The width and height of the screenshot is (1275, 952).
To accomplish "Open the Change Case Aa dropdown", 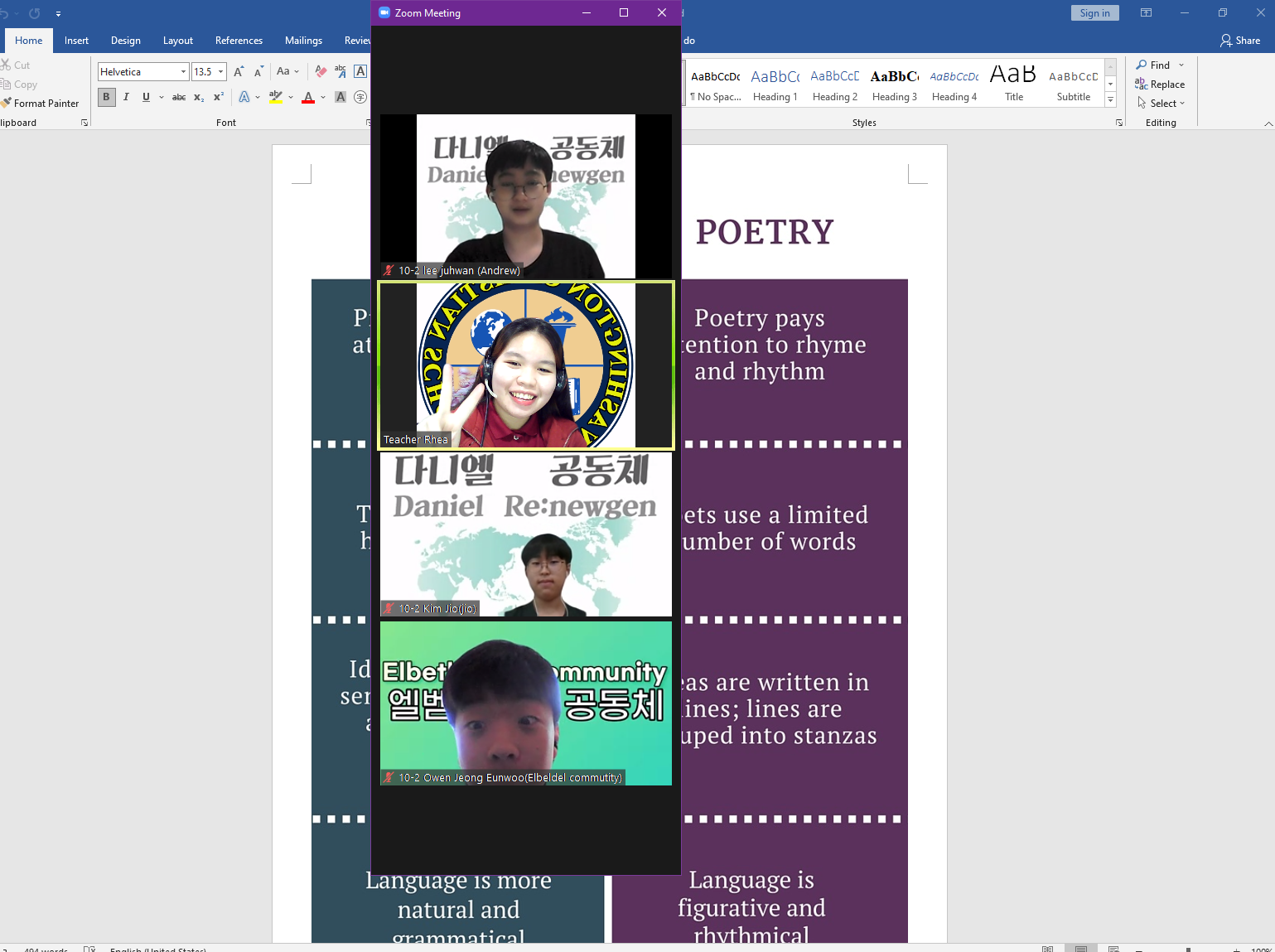I will pyautogui.click(x=287, y=71).
